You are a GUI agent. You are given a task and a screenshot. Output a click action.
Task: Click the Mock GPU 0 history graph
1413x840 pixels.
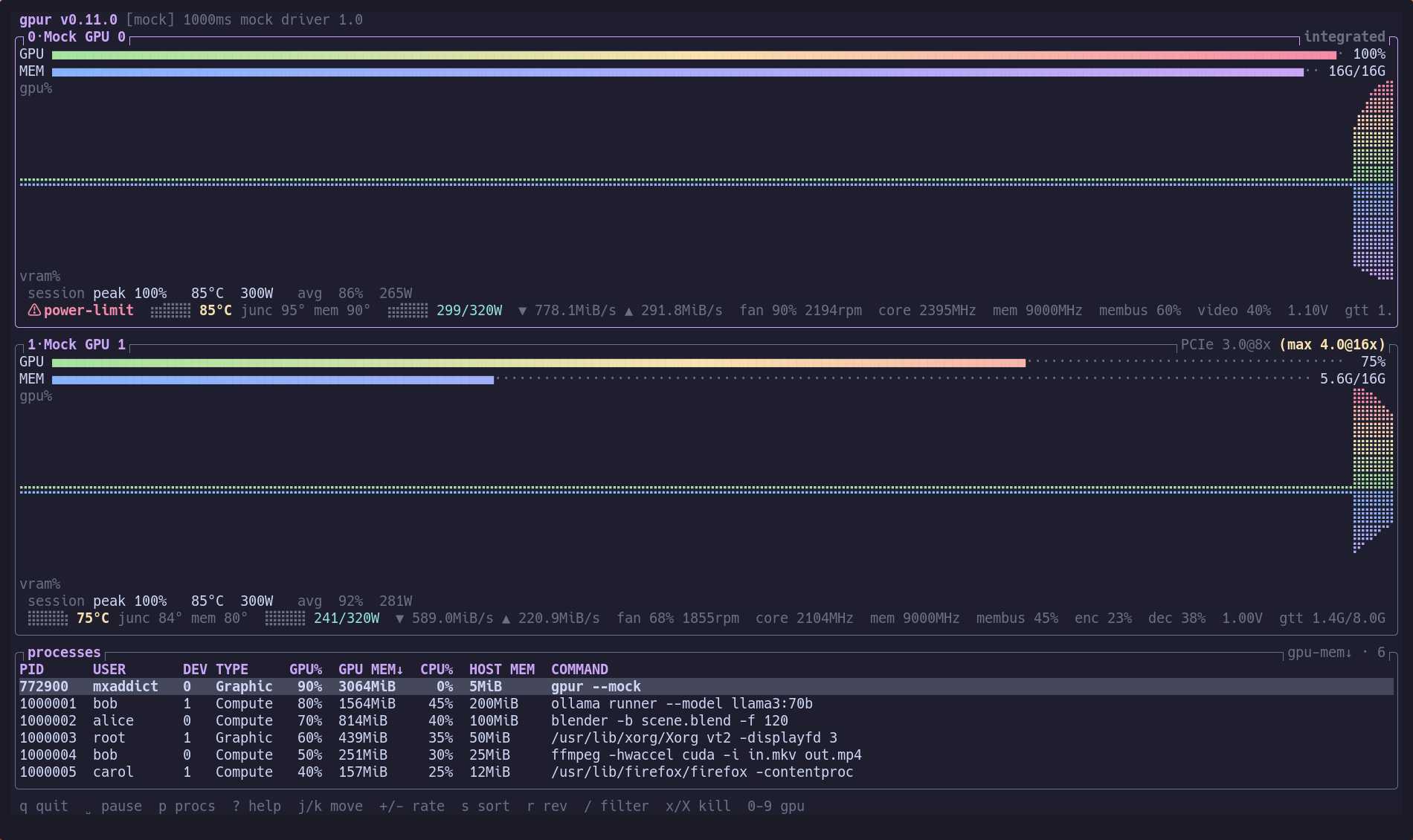click(706, 181)
